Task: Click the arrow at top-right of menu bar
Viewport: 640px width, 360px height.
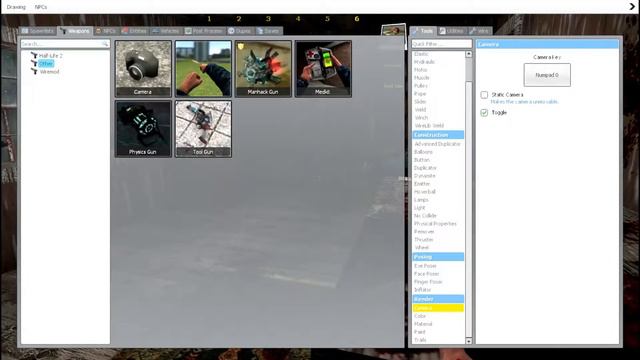Action: click(x=632, y=7)
